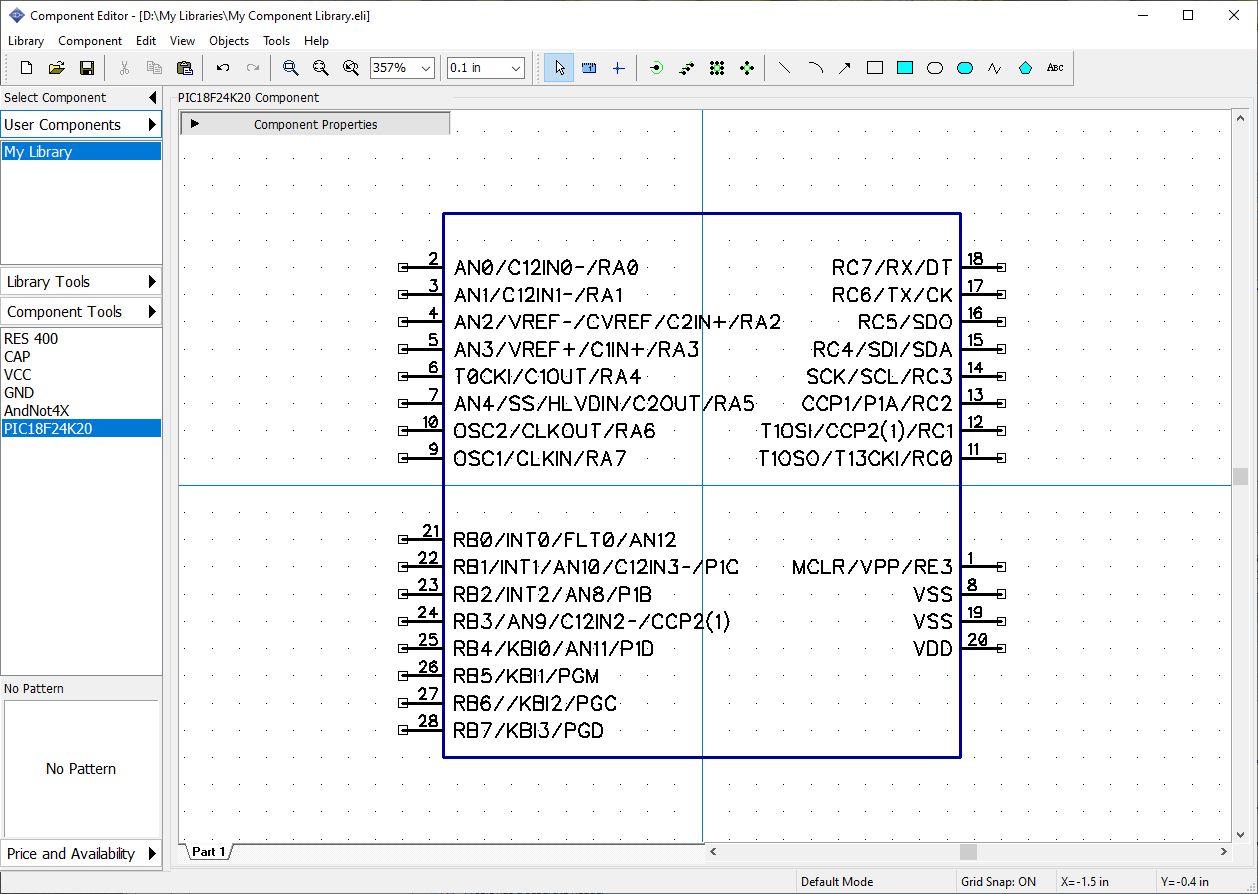This screenshot has width=1258, height=894.
Task: Click the Redo arrow icon
Action: click(x=253, y=68)
